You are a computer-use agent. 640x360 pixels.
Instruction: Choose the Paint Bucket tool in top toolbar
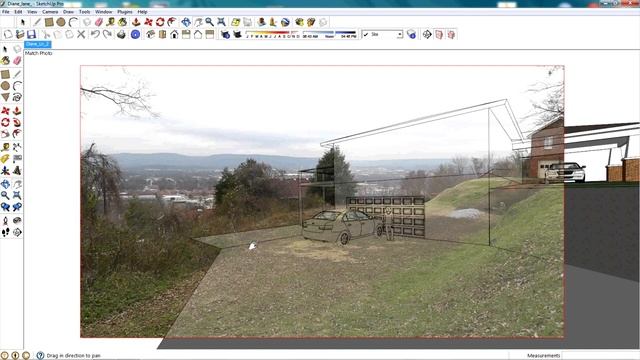[122, 22]
